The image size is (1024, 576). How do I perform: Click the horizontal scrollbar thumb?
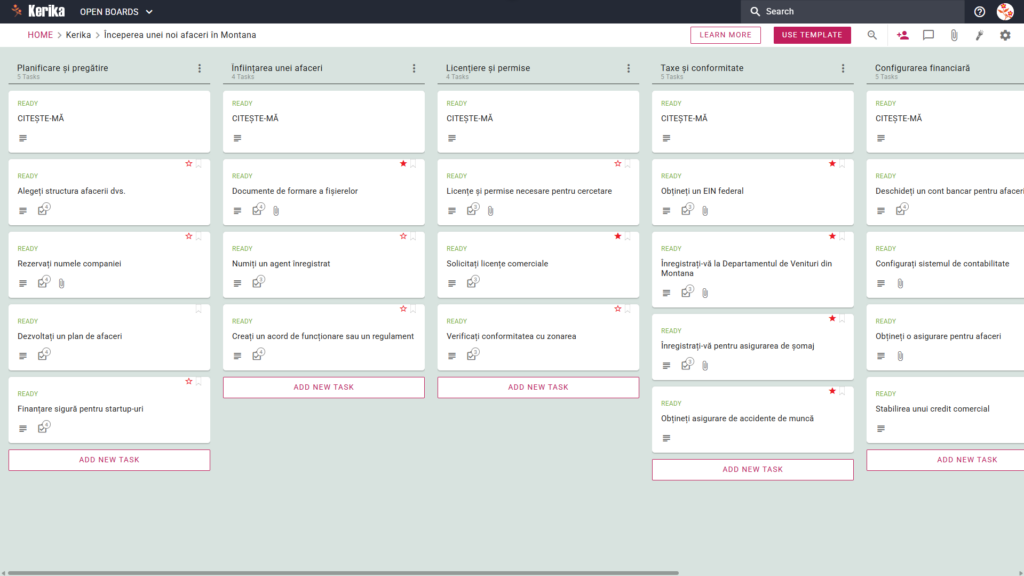tap(343, 573)
